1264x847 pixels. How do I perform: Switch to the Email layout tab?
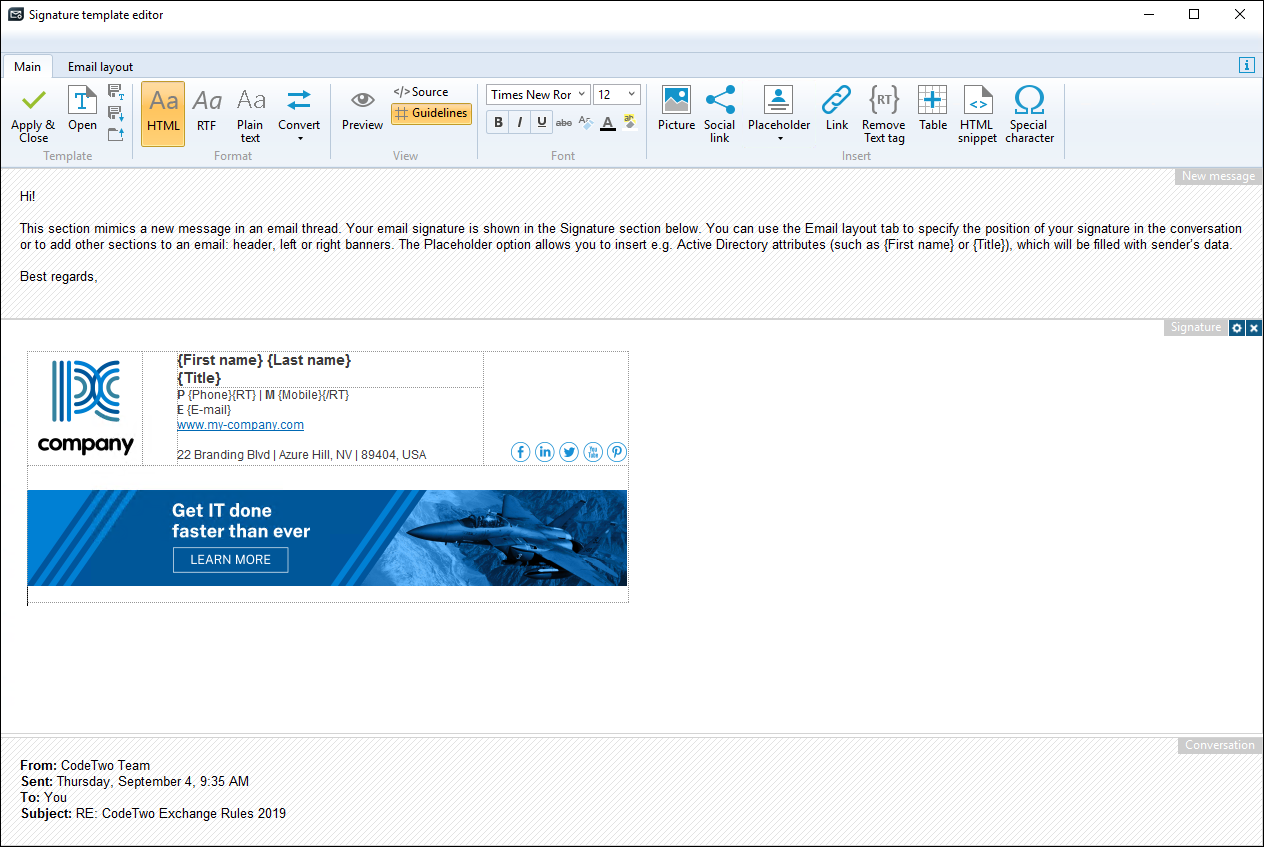pyautogui.click(x=100, y=66)
